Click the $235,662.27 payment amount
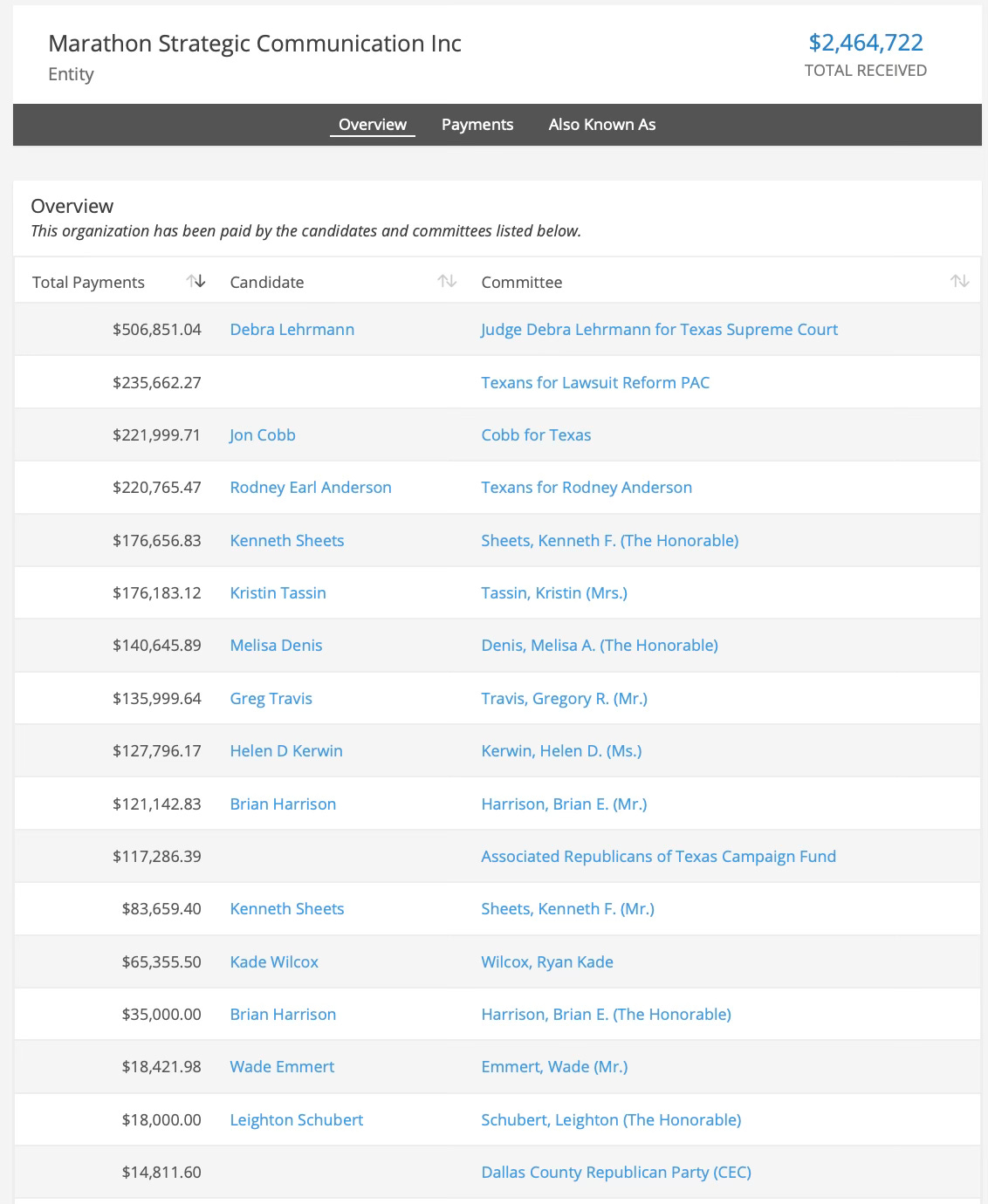 157,382
